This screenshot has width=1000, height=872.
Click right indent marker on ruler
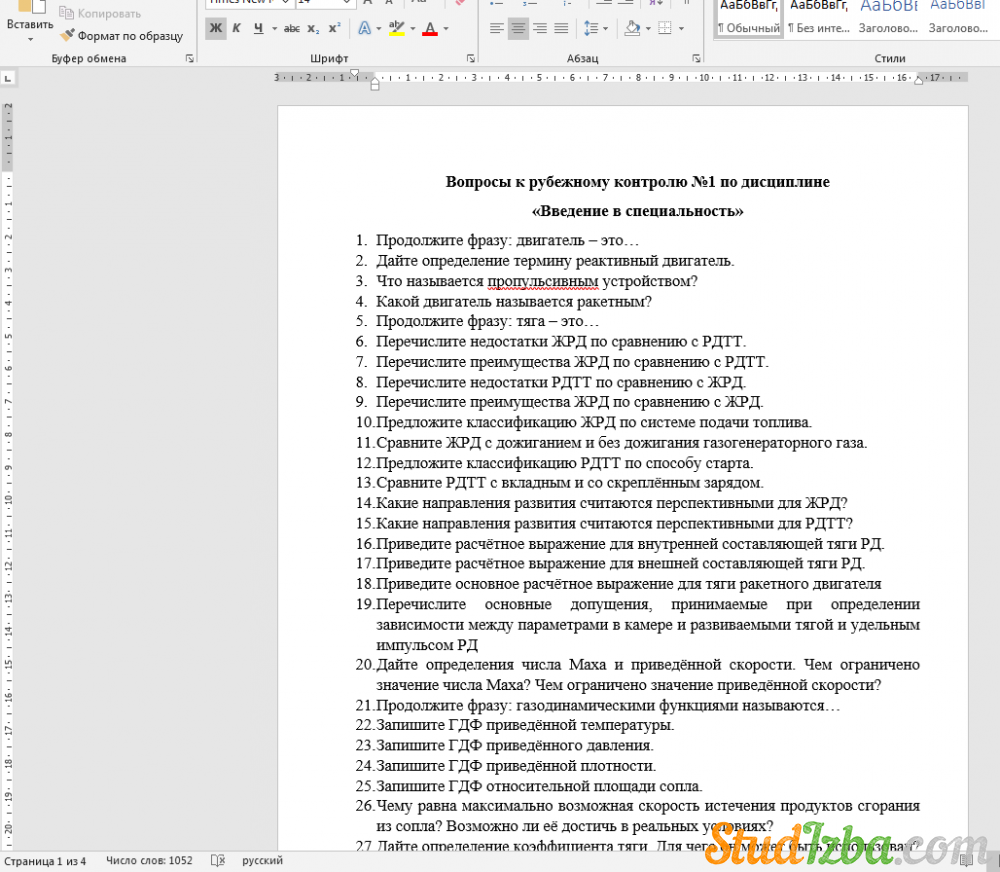pyautogui.click(x=919, y=80)
